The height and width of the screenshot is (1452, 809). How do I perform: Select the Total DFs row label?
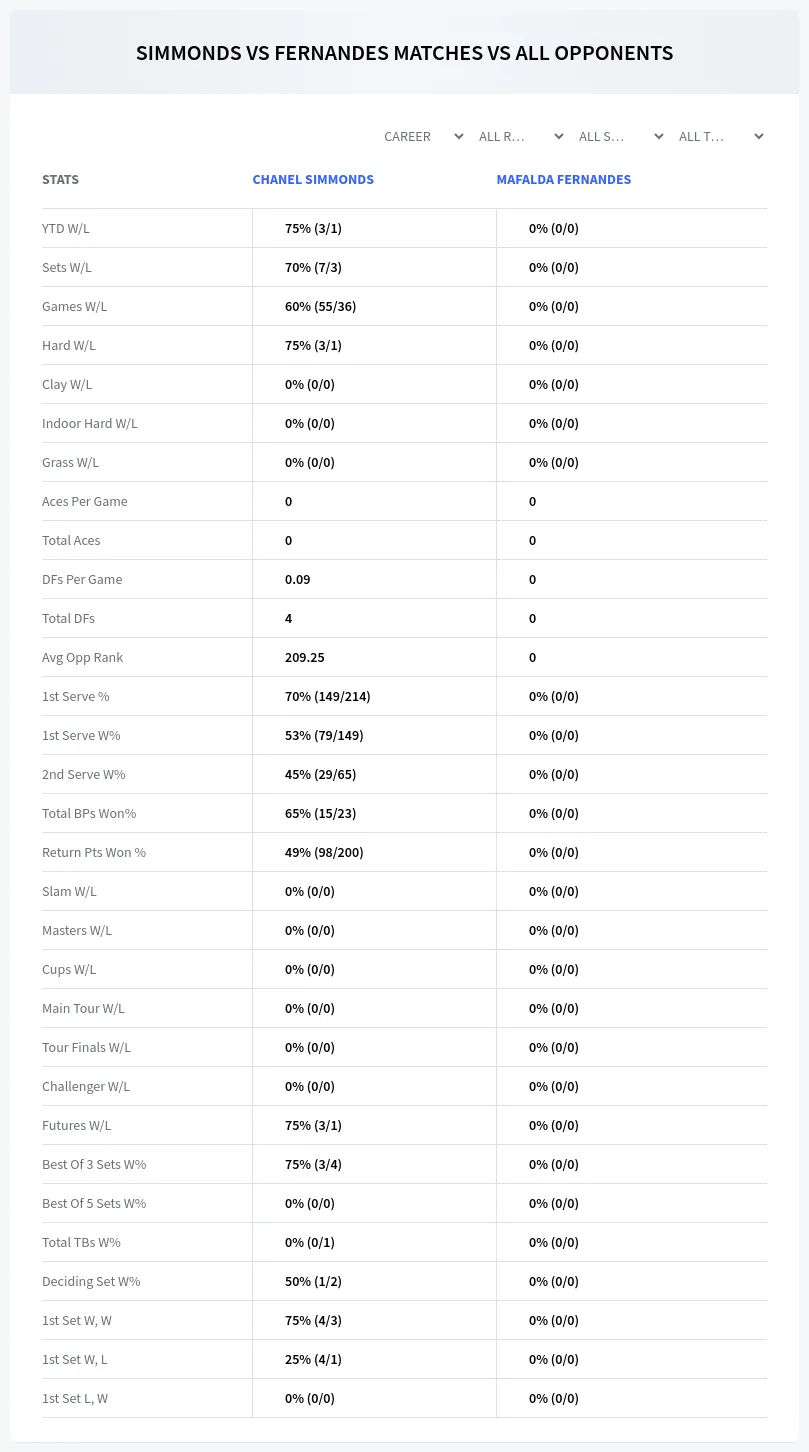click(x=68, y=618)
